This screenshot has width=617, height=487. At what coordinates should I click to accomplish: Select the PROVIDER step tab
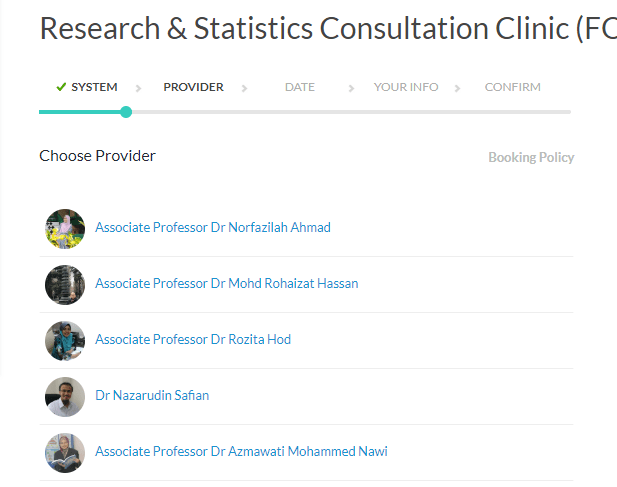pos(193,87)
